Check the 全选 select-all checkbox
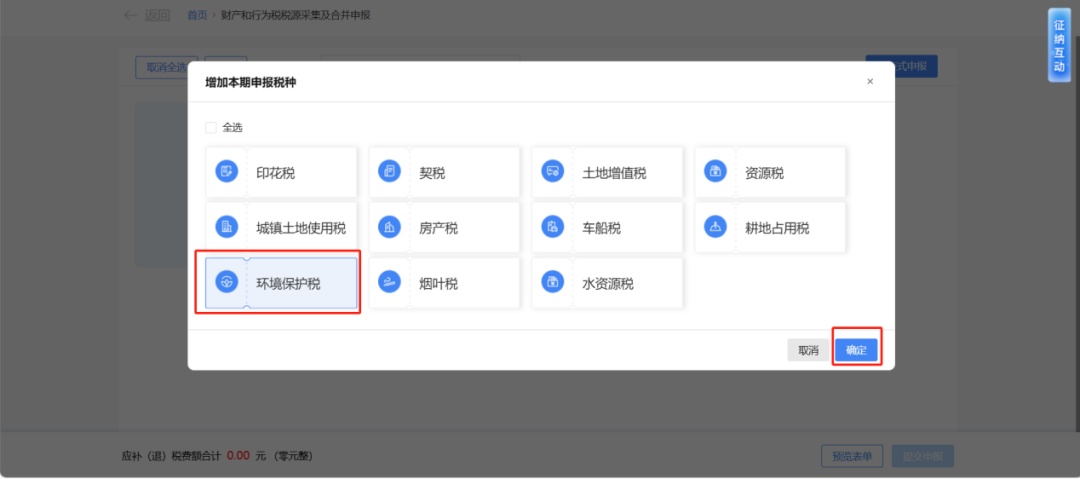The width and height of the screenshot is (1080, 479). point(211,128)
